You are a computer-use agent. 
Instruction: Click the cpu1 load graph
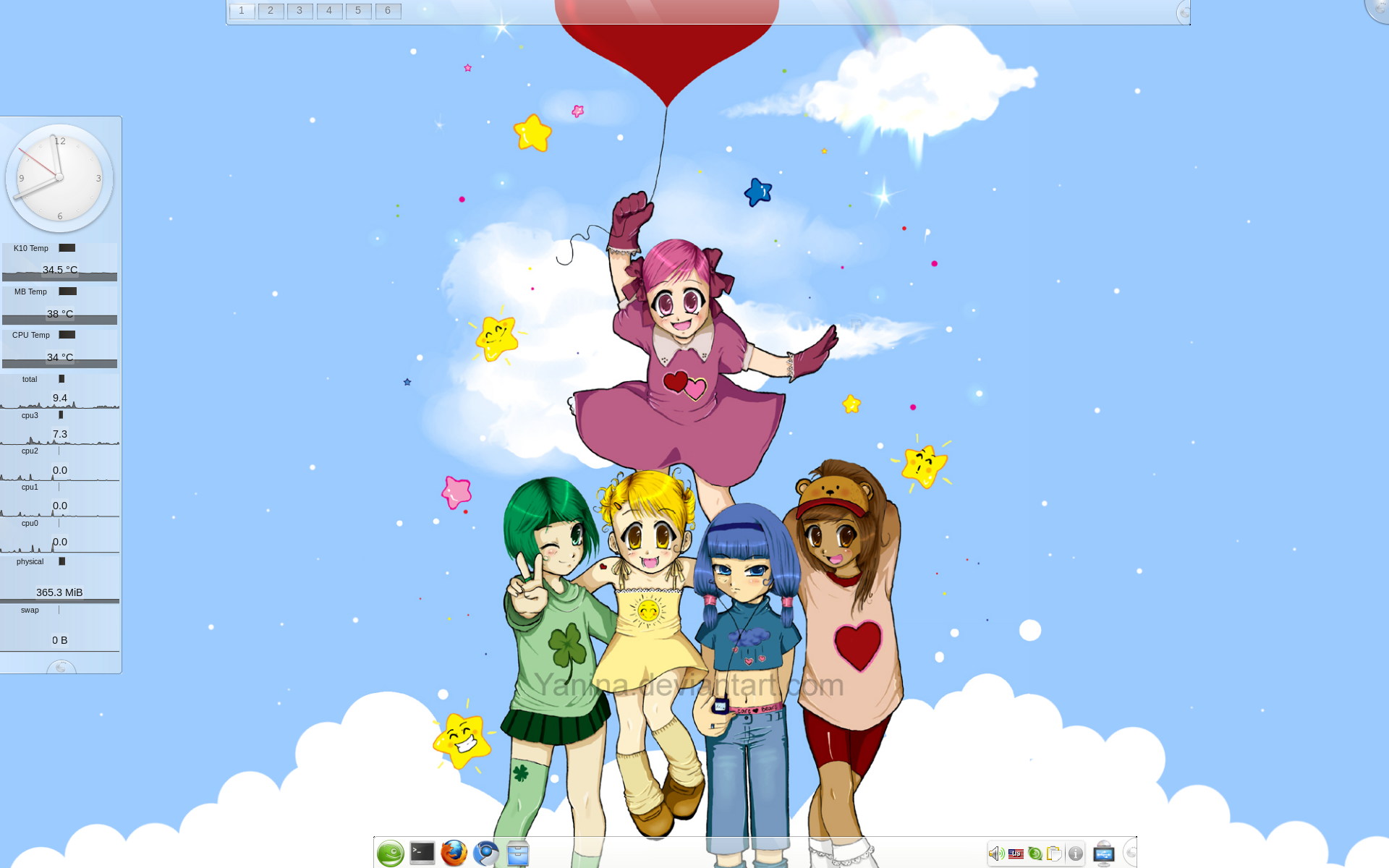59,500
